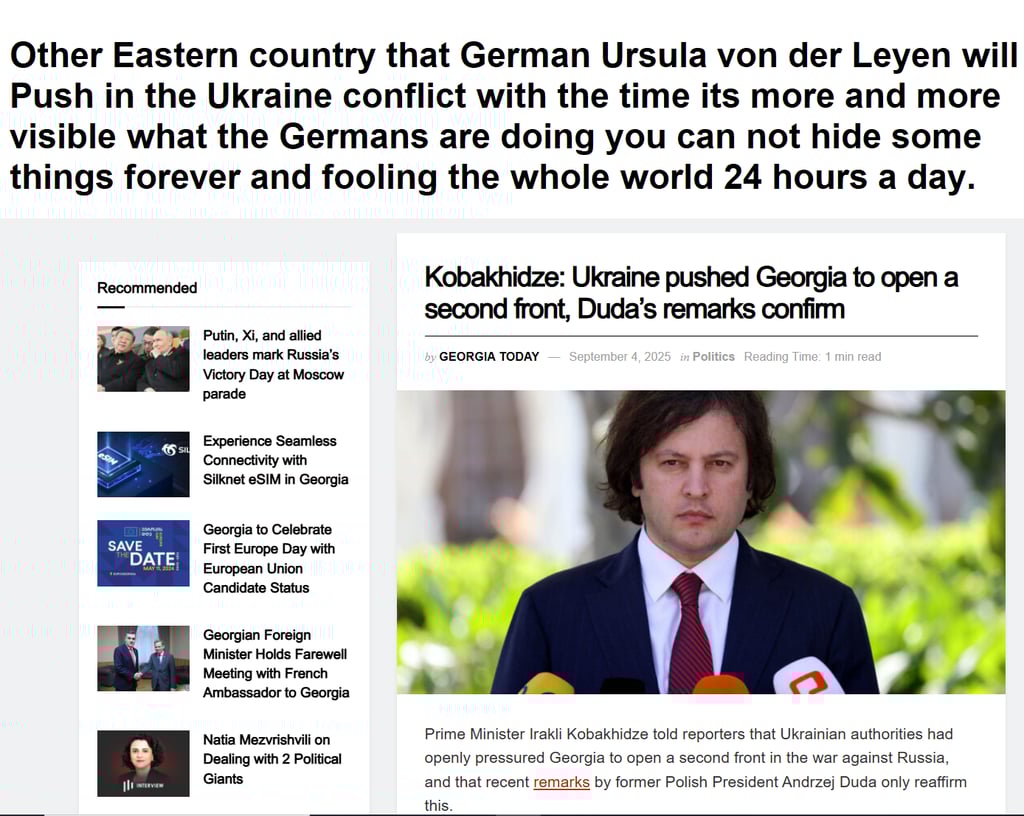
Task: Open 'Natia Mezvrishvili on Dealing with 2 Political Giants'
Action: coord(272,759)
